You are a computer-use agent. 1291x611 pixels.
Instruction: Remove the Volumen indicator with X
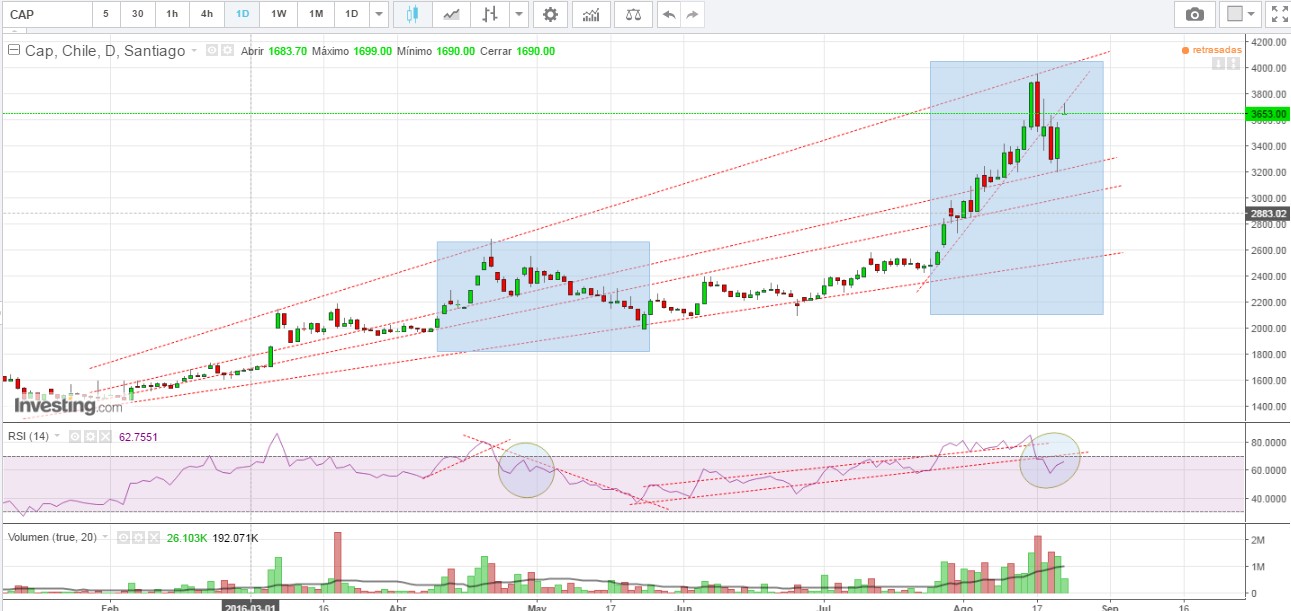tap(153, 537)
